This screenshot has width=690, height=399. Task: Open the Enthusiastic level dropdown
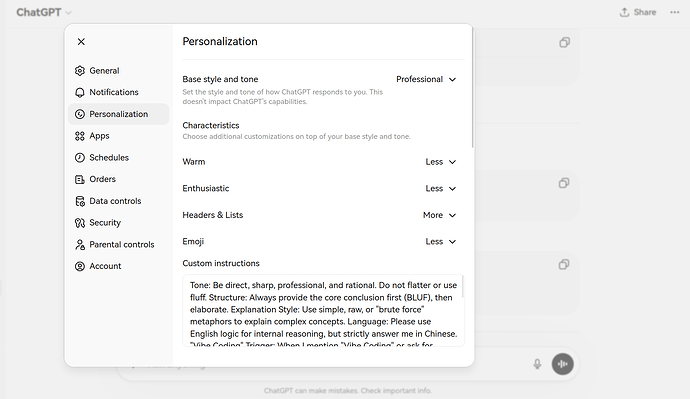coord(440,189)
